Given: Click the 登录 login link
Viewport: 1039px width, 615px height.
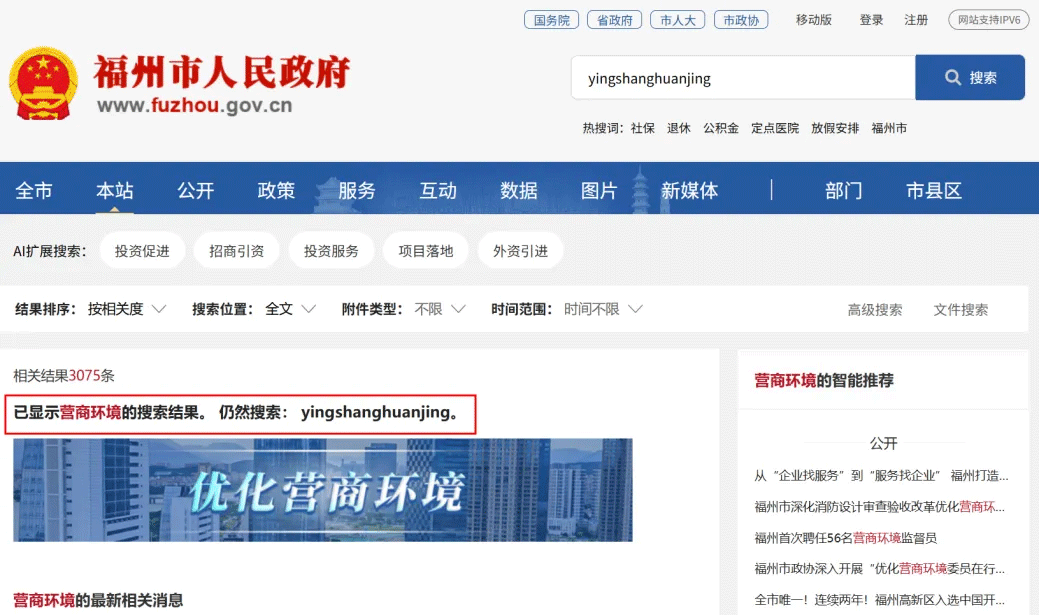Looking at the screenshot, I should click(871, 19).
